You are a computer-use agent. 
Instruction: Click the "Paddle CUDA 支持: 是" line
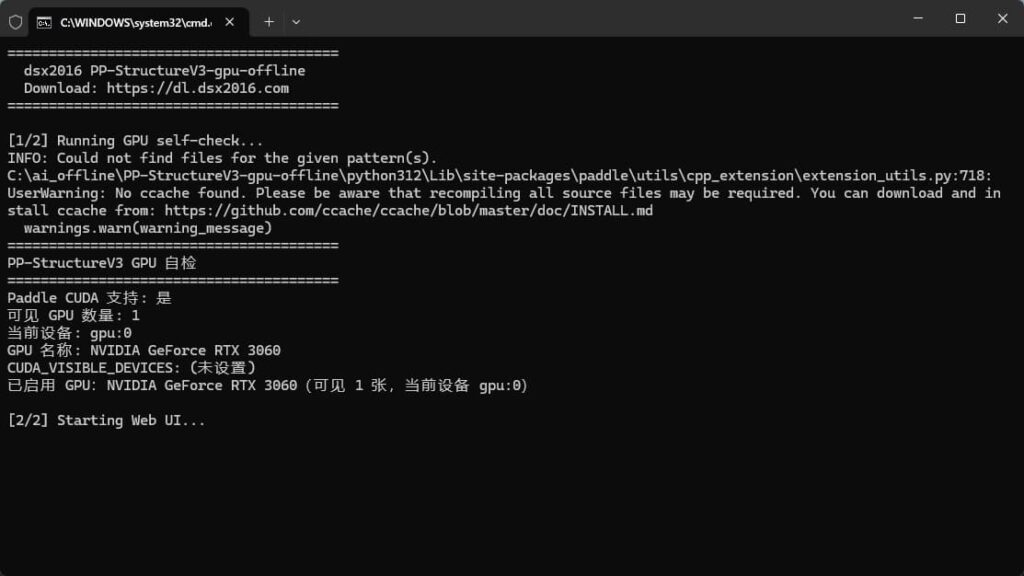tap(90, 298)
